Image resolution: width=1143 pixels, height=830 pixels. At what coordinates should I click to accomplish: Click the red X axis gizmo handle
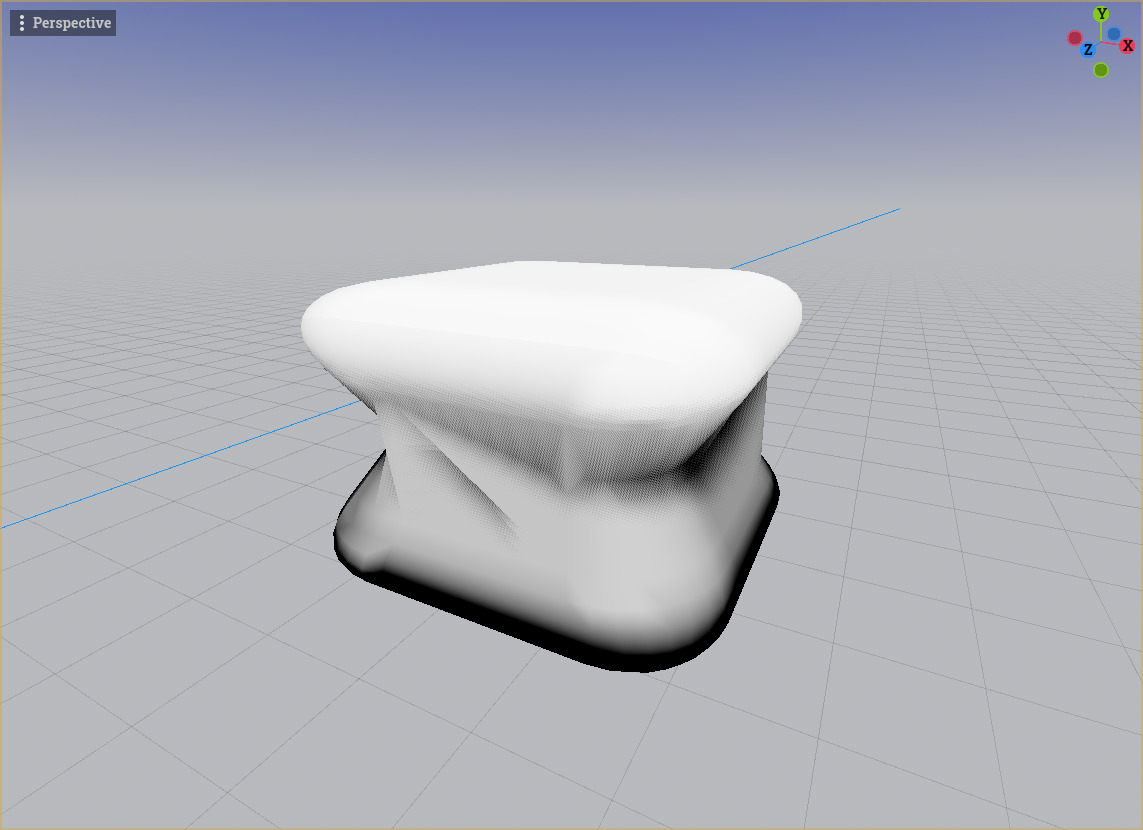[1127, 46]
